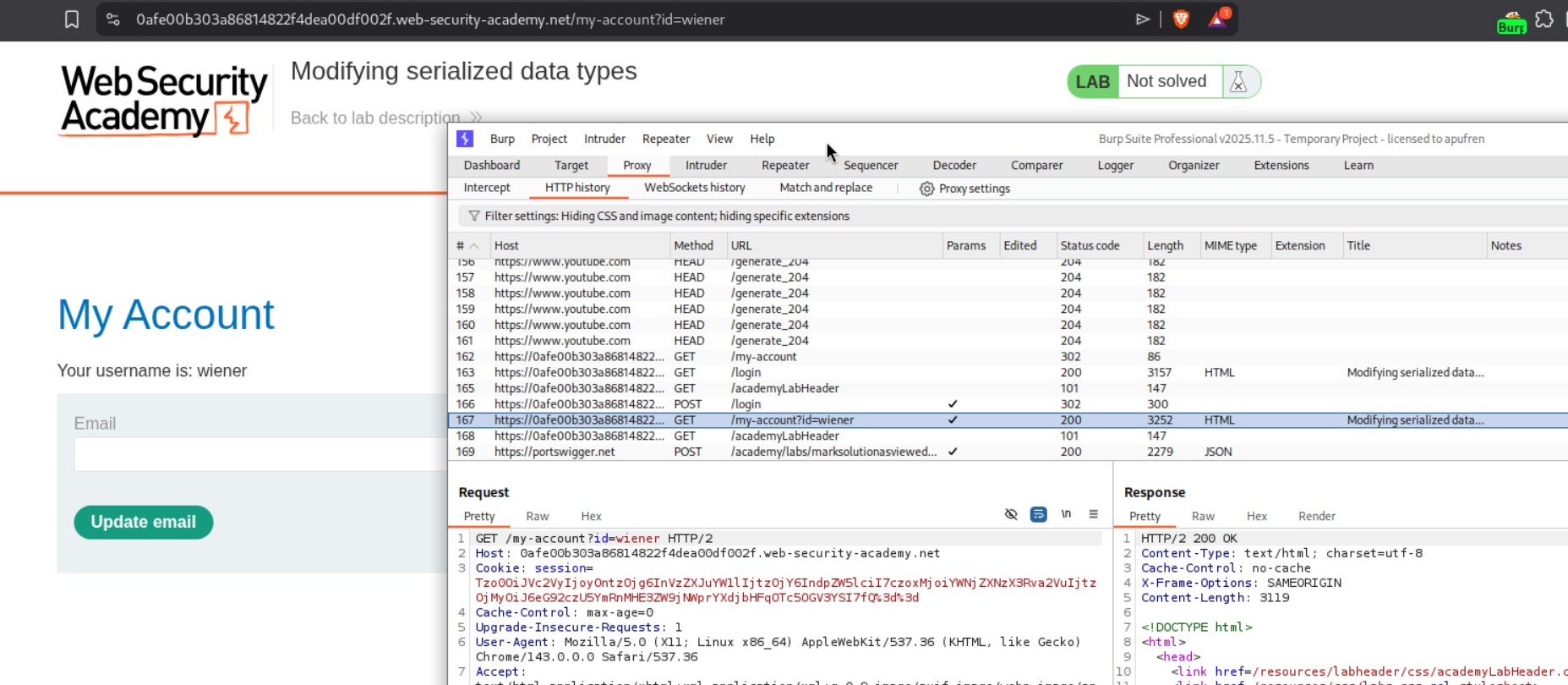This screenshot has height=685, width=1568.
Task: Toggle show newline characters button
Action: [1066, 514]
